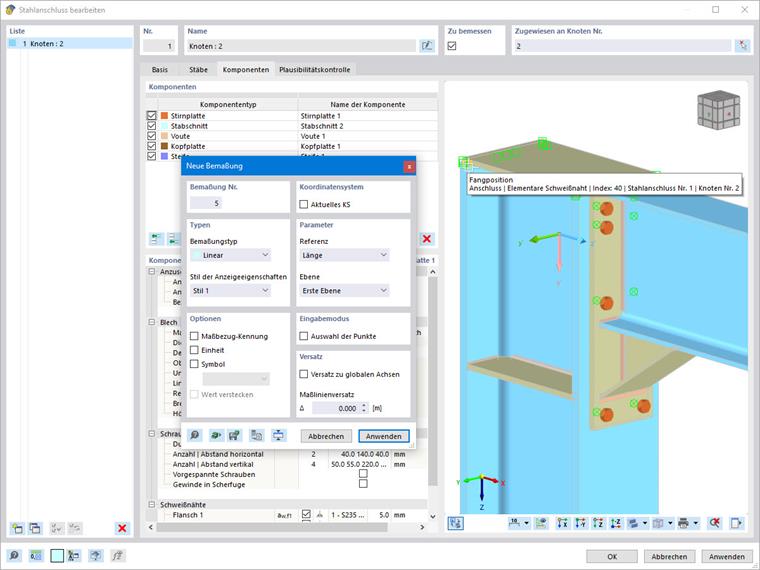Click the copy connection icon under Liste
The width and height of the screenshot is (760, 570).
[x=35, y=528]
